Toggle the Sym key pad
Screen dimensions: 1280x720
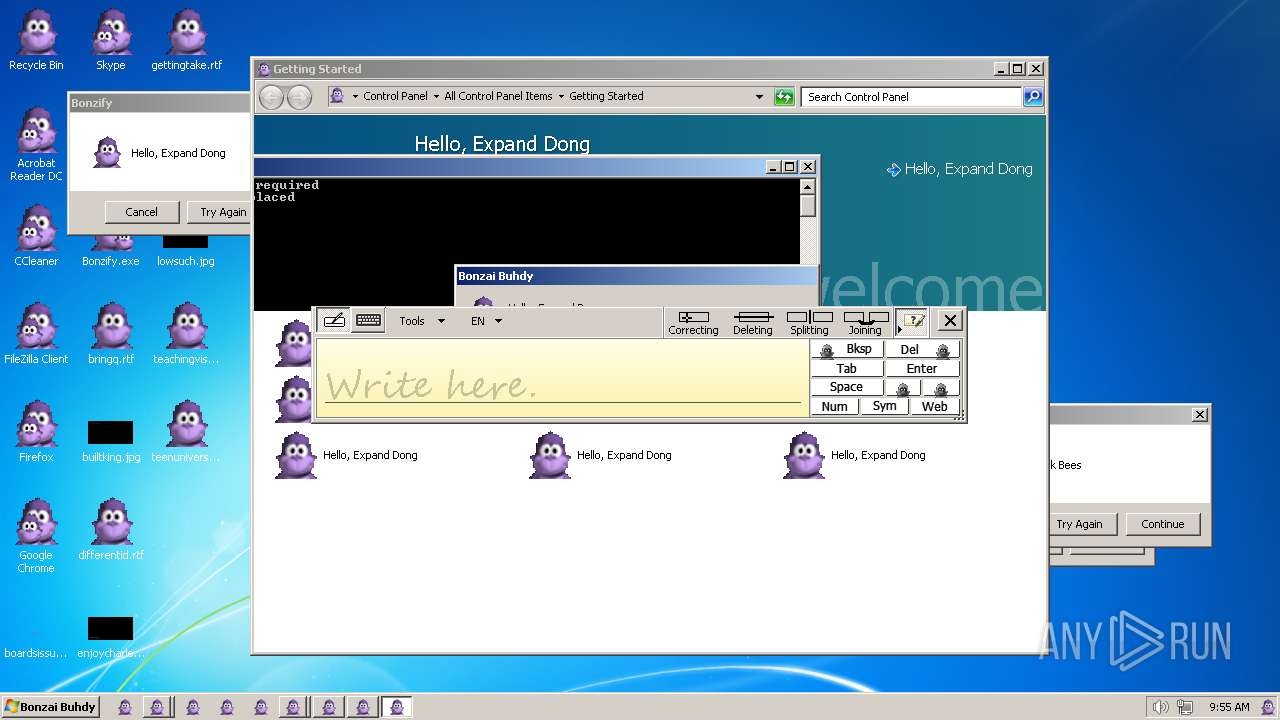coord(884,406)
